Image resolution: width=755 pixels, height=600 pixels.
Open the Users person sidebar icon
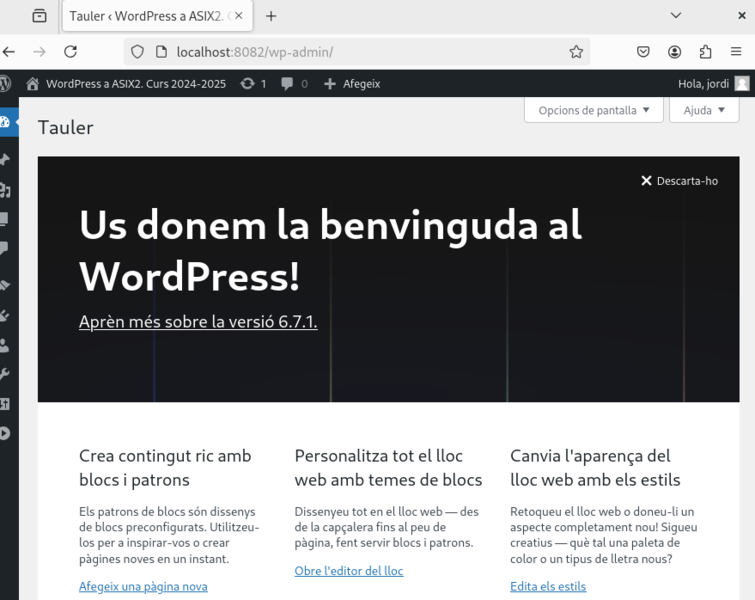[4, 345]
